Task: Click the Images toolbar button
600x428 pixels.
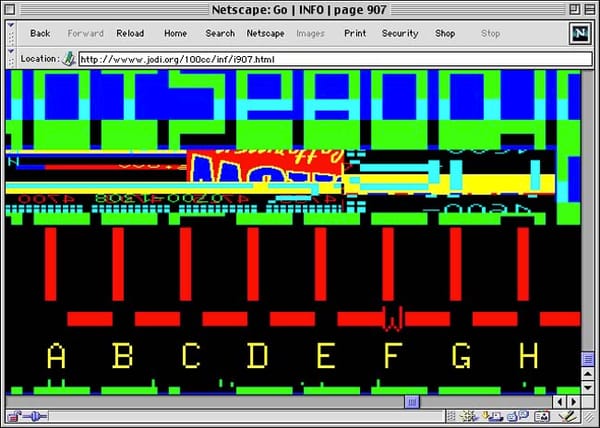Action: click(310, 34)
